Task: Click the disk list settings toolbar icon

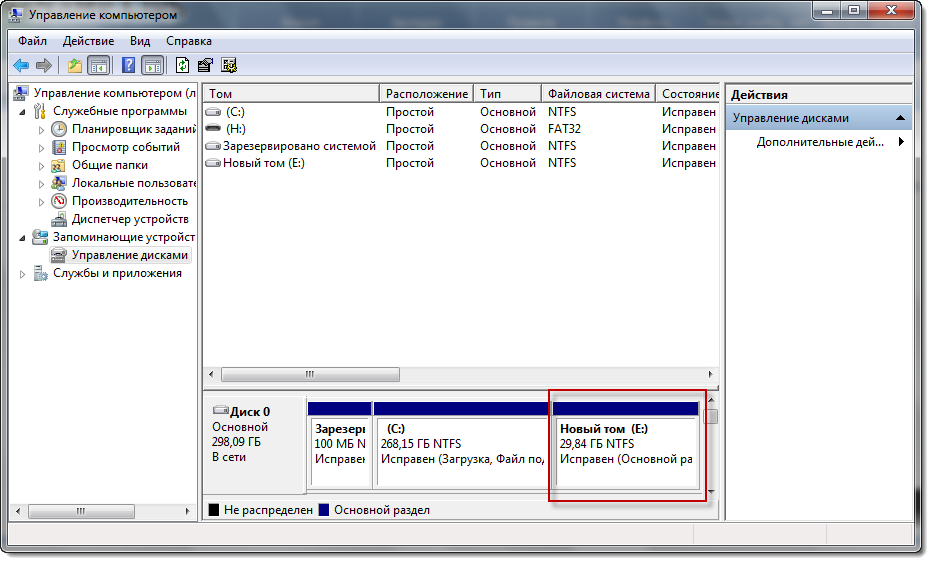Action: [x=229, y=65]
